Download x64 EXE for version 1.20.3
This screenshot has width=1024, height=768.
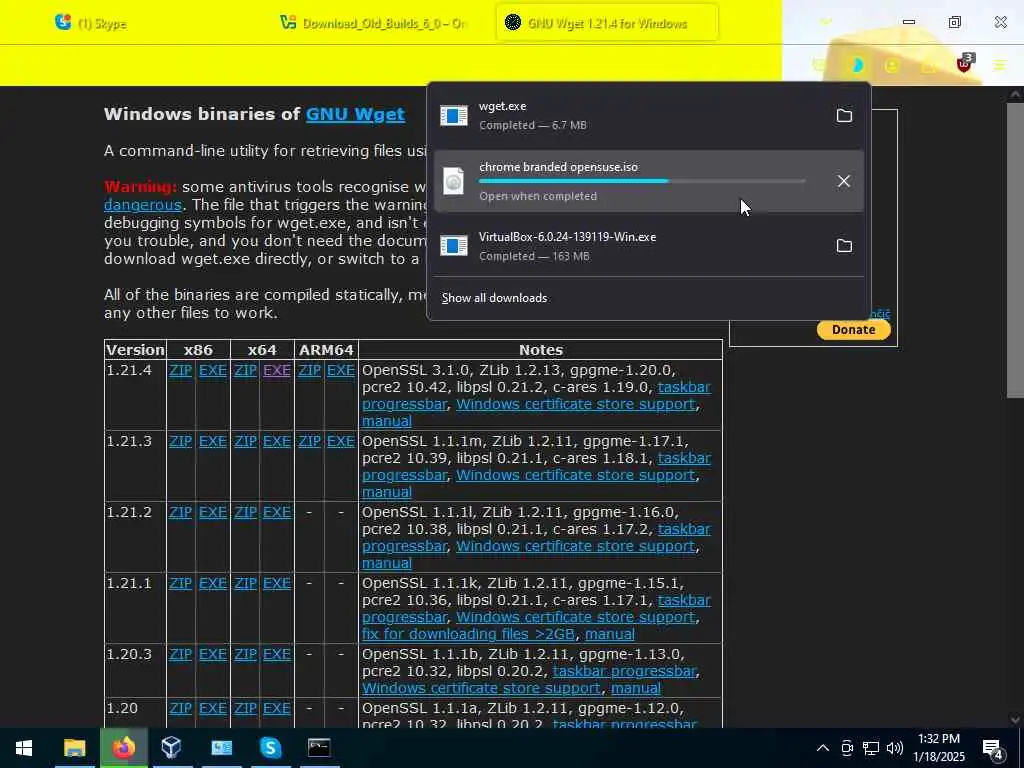pyautogui.click(x=277, y=654)
